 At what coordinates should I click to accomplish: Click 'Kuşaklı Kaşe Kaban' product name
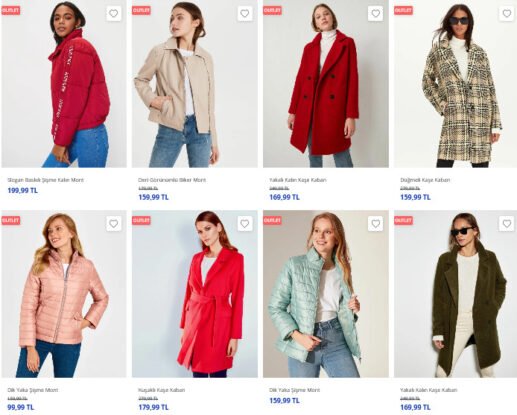pyautogui.click(x=161, y=390)
